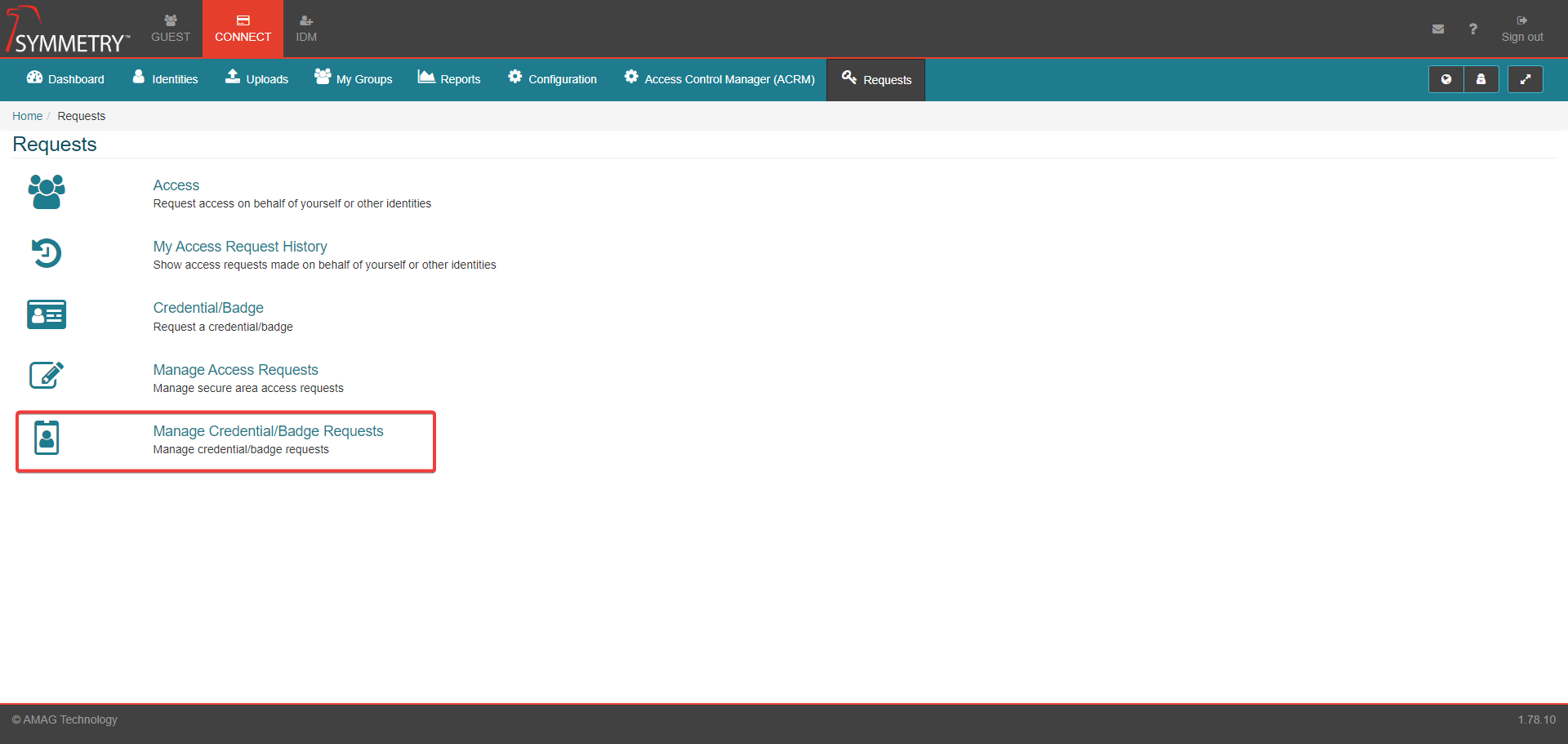The height and width of the screenshot is (744, 1568).
Task: Toggle fullscreen with the expand arrows button
Action: pos(1525,79)
